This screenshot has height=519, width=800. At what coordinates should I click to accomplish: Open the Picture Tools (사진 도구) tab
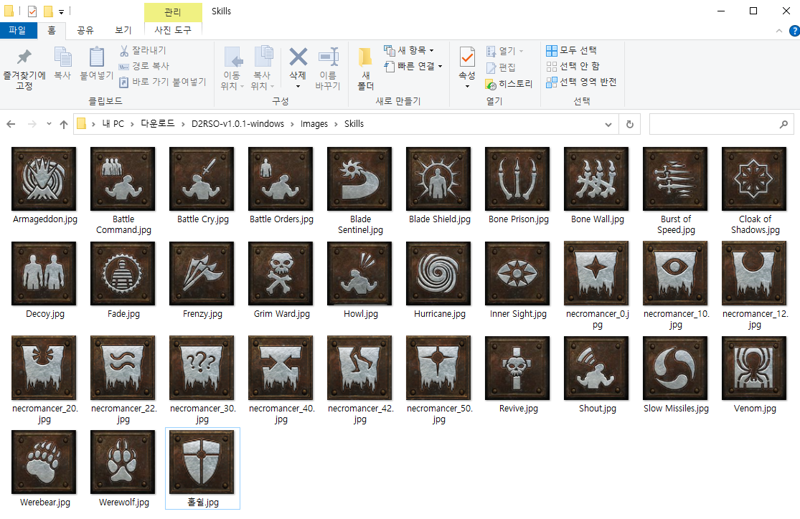pos(173,30)
